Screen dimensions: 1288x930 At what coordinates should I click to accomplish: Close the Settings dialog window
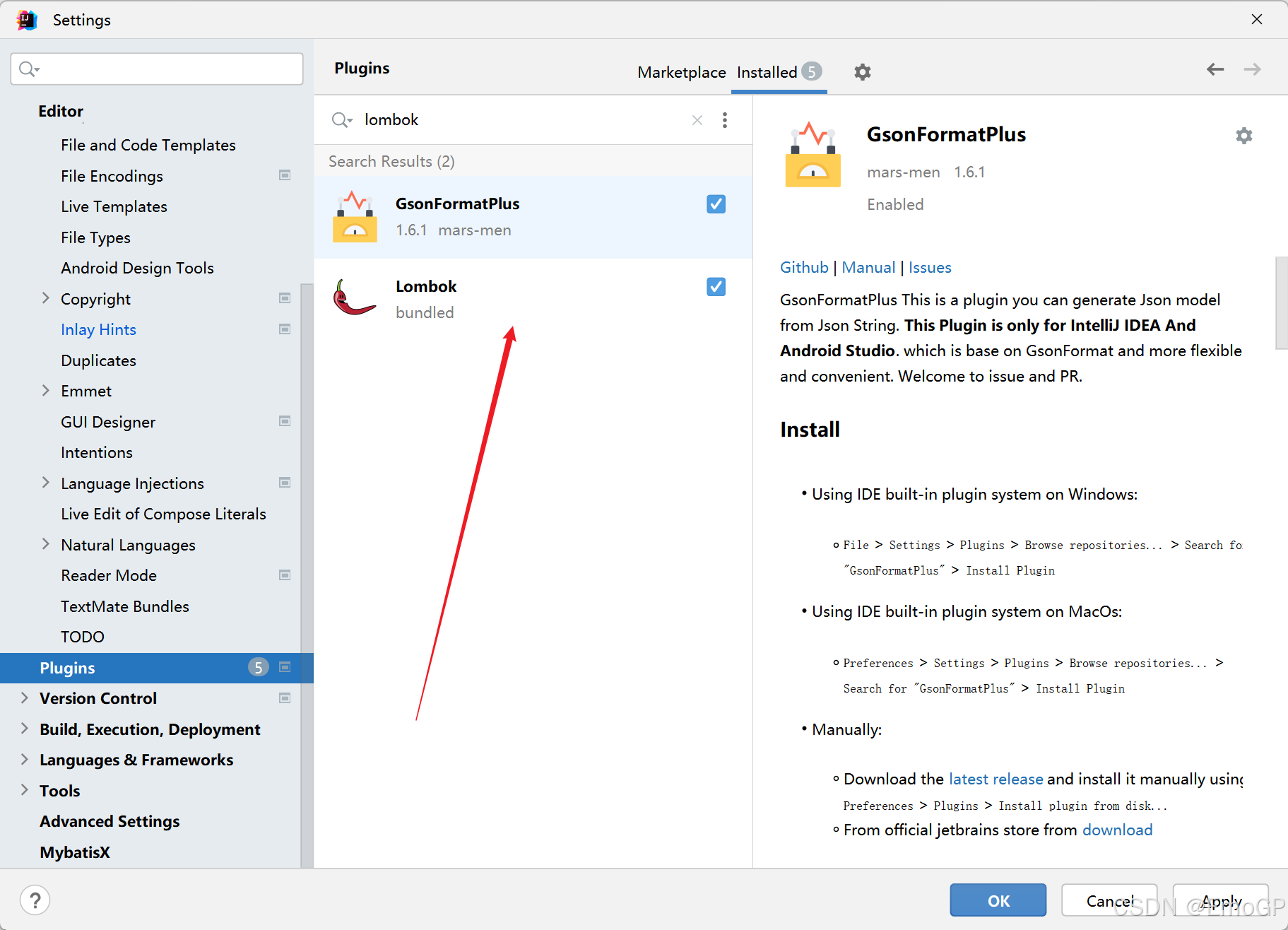[1256, 19]
